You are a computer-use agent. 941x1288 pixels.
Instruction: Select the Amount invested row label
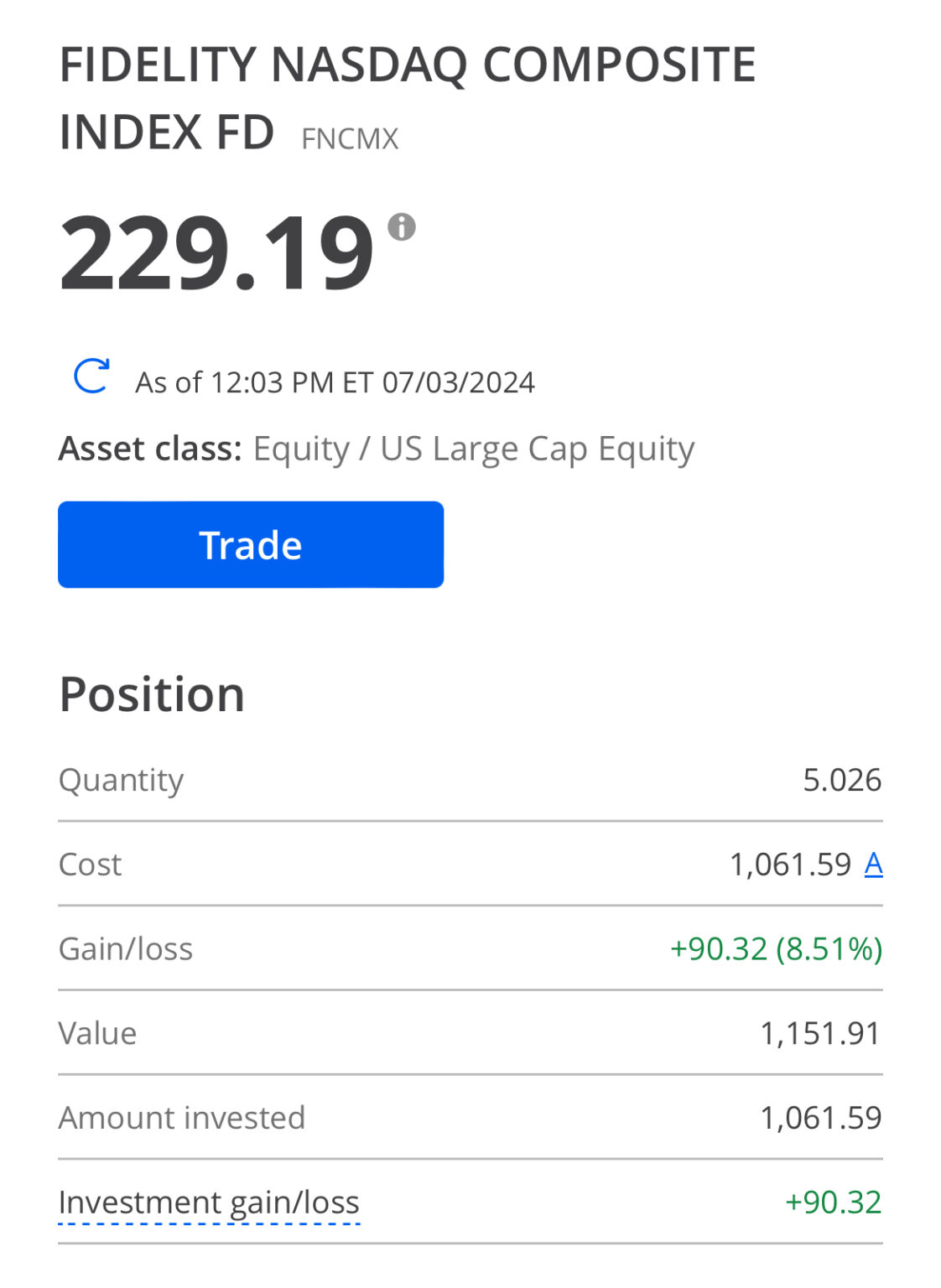tap(182, 1118)
